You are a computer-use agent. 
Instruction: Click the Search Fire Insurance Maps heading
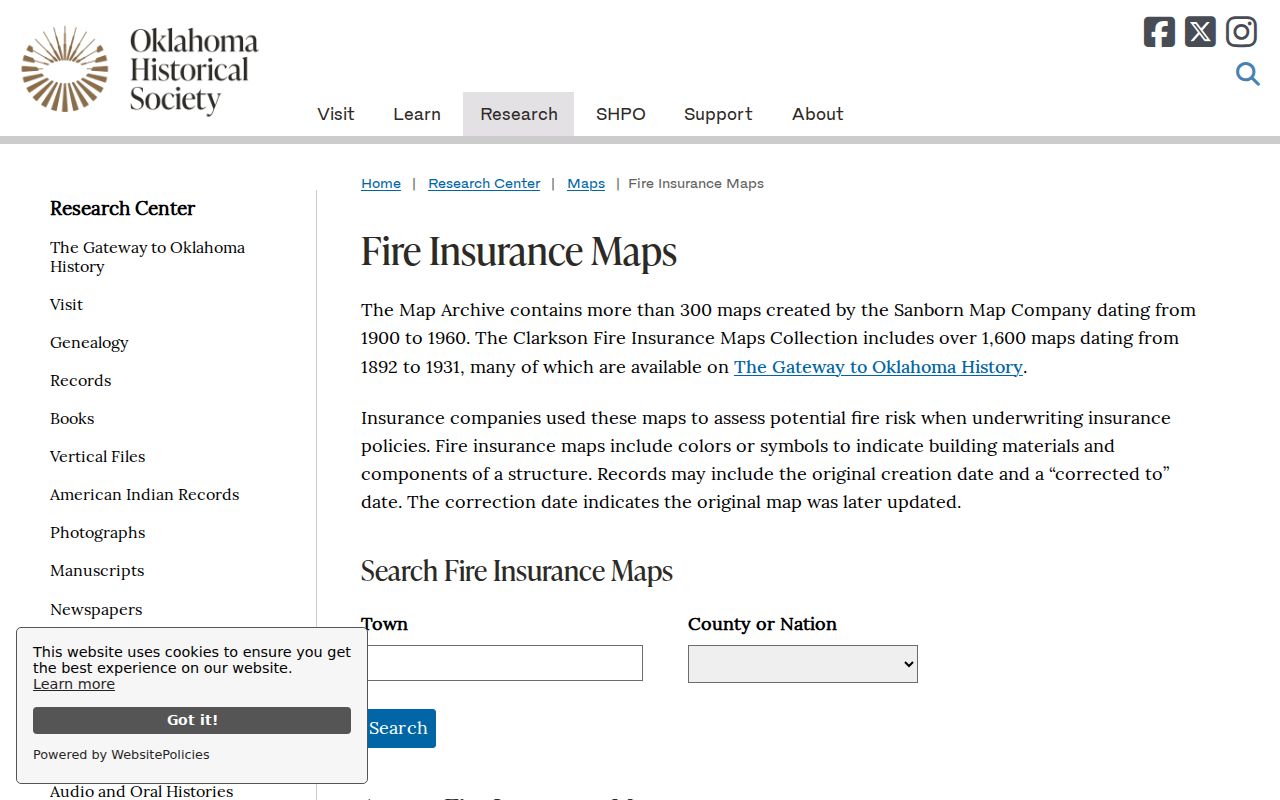click(517, 571)
